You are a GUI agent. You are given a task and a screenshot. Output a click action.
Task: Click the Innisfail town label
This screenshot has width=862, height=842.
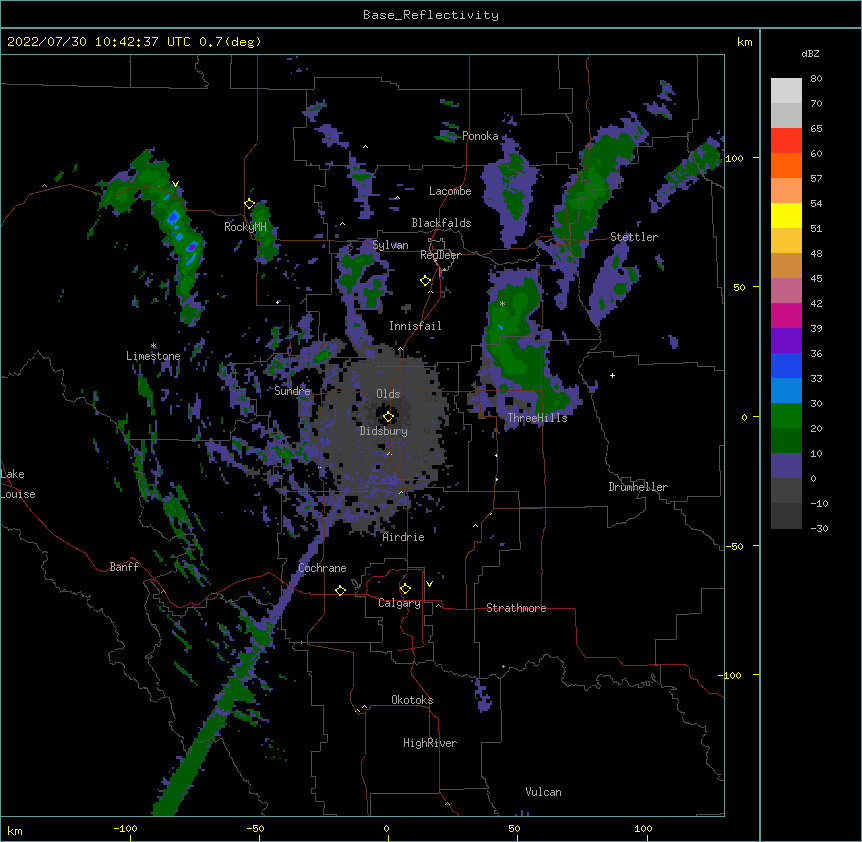click(x=415, y=326)
